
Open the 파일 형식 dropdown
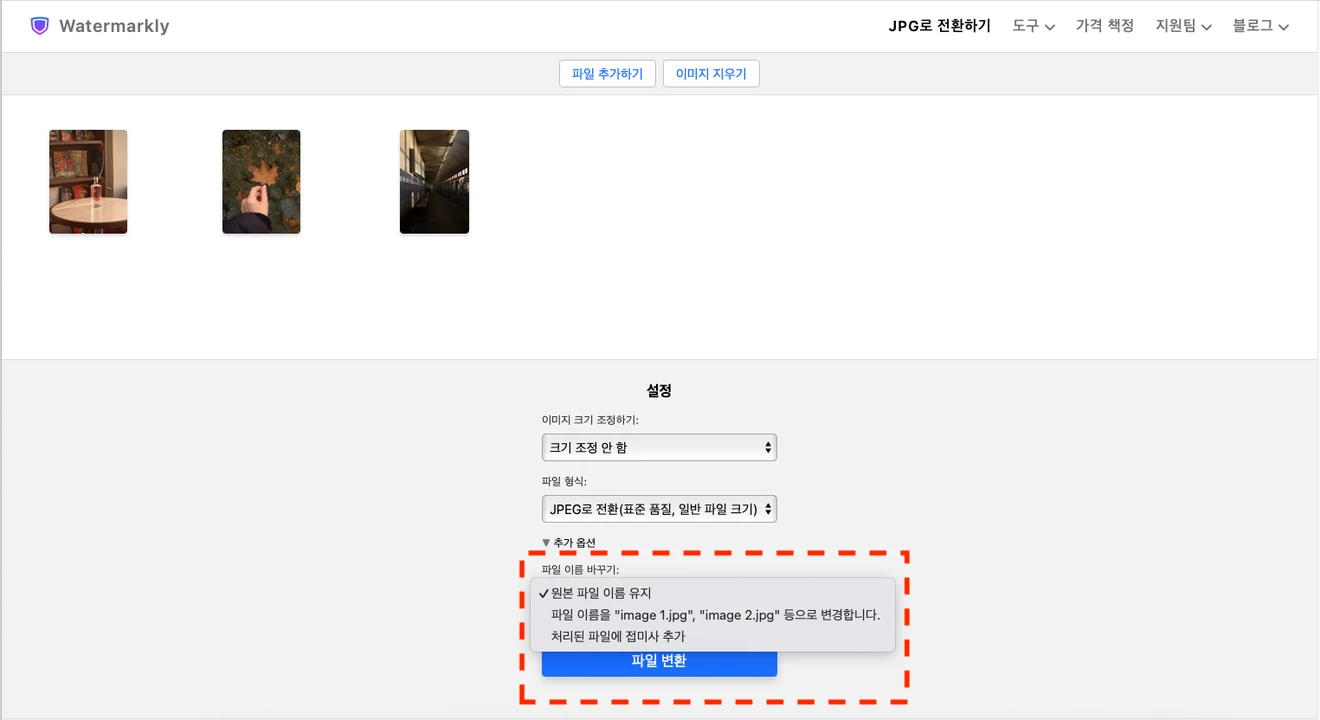click(659, 508)
